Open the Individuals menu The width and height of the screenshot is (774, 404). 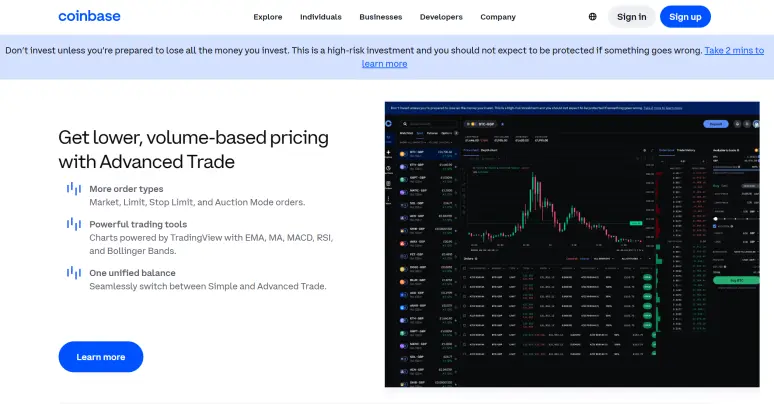coord(321,17)
